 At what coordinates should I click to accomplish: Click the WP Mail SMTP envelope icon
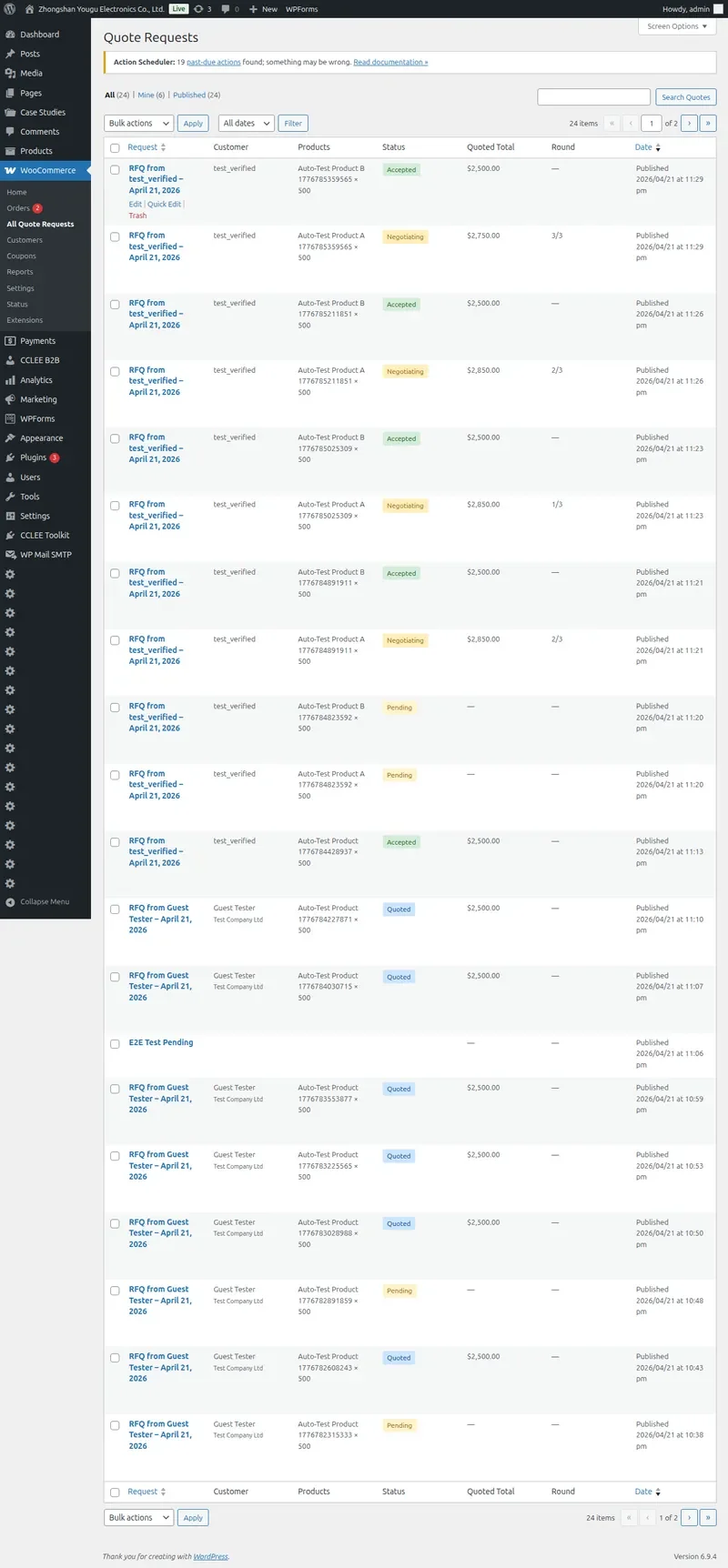[x=10, y=555]
